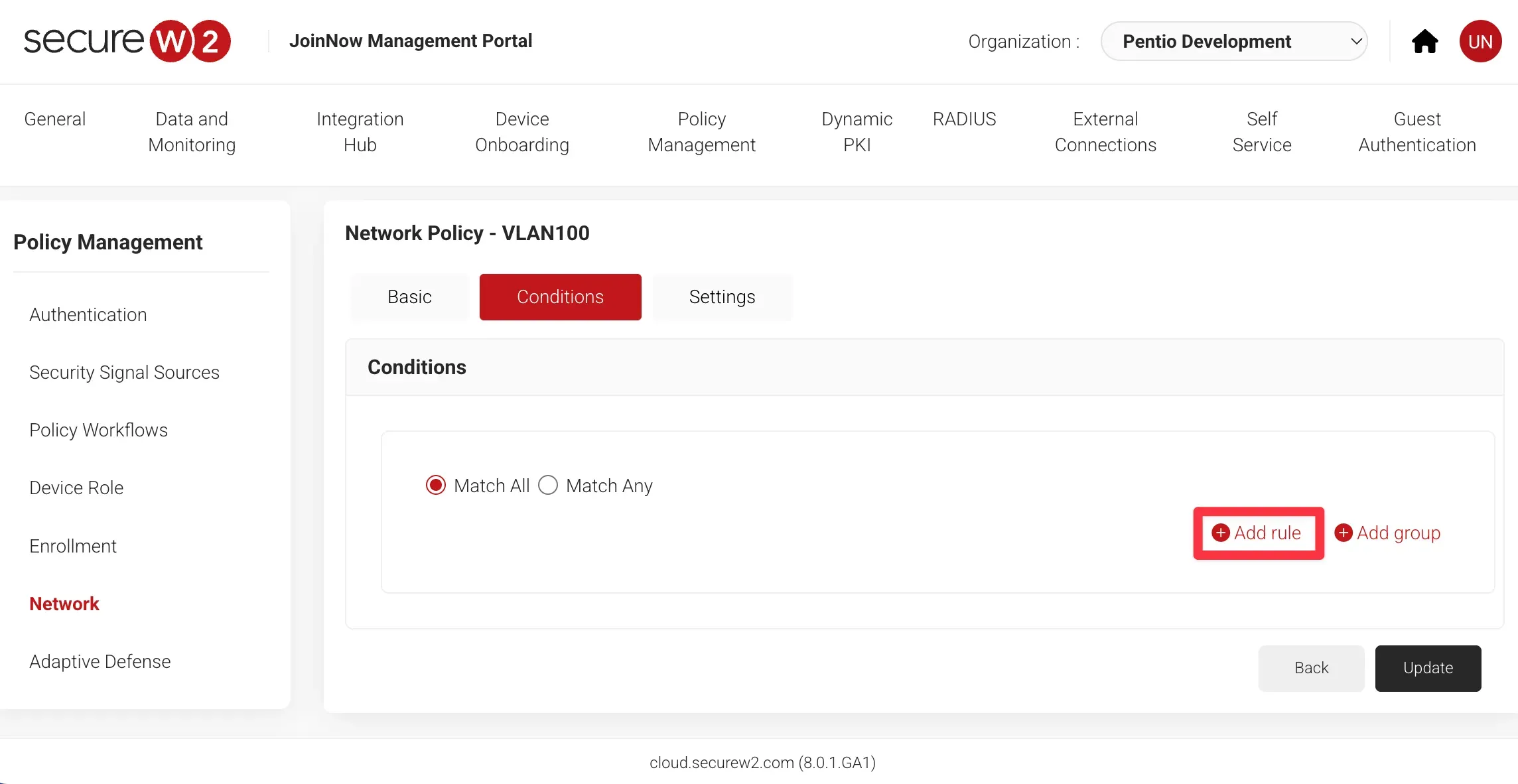
Task: Select the Match Any radio button
Action: [x=548, y=486]
